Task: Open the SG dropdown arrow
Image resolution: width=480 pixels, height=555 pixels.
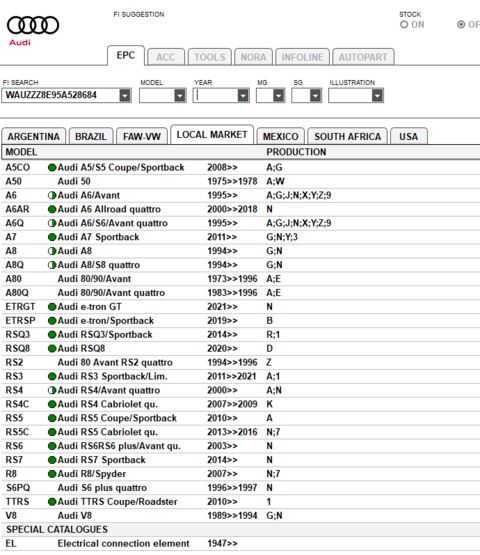Action: [315, 96]
